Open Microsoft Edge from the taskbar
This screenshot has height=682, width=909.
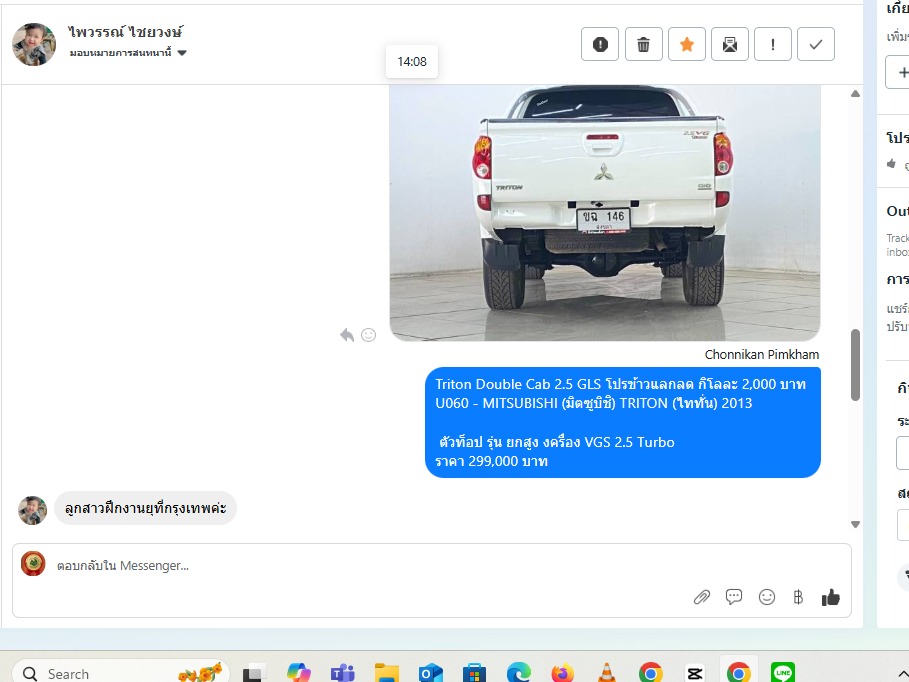tap(518, 673)
